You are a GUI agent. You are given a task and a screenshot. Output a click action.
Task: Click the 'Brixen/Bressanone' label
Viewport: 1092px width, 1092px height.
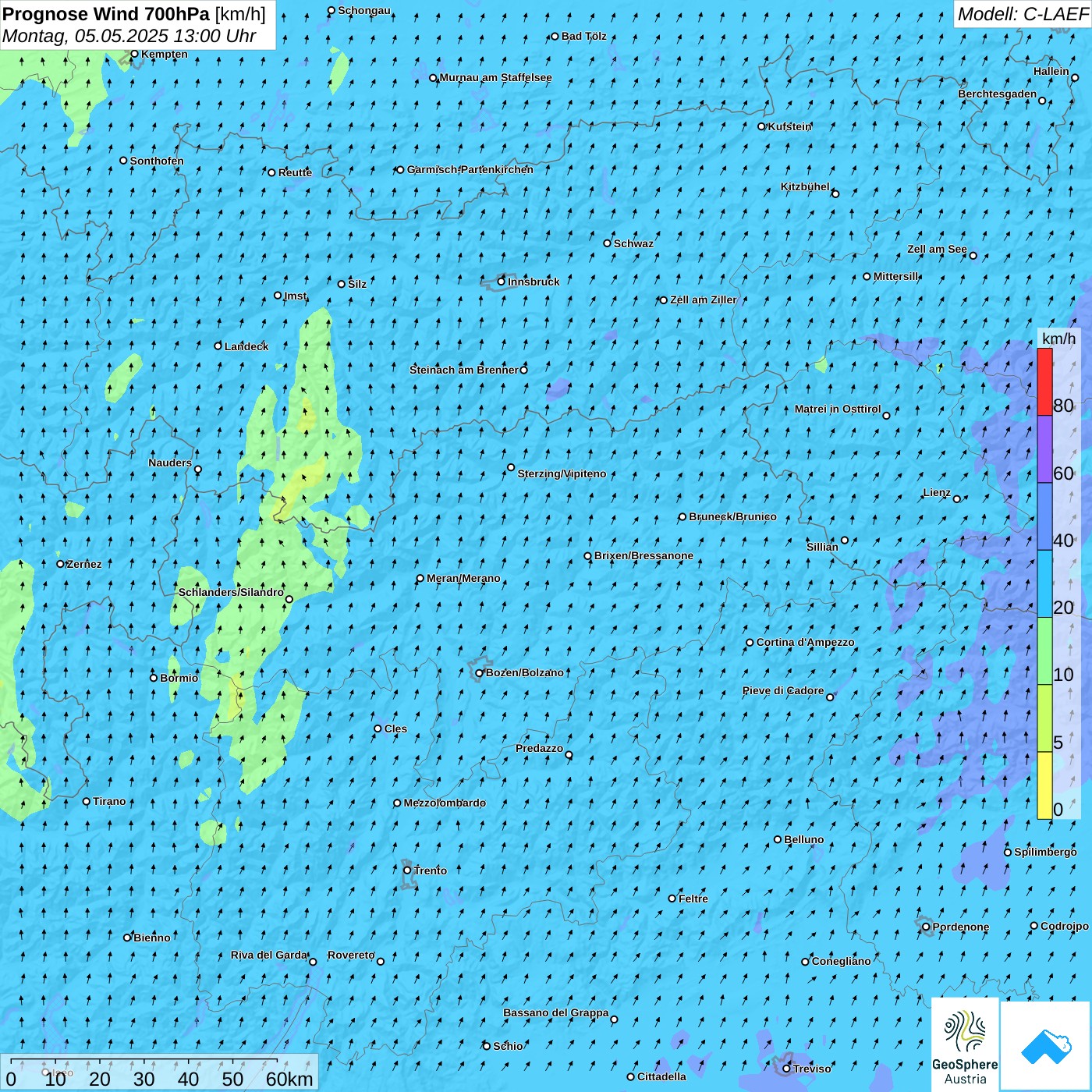pyautogui.click(x=643, y=556)
